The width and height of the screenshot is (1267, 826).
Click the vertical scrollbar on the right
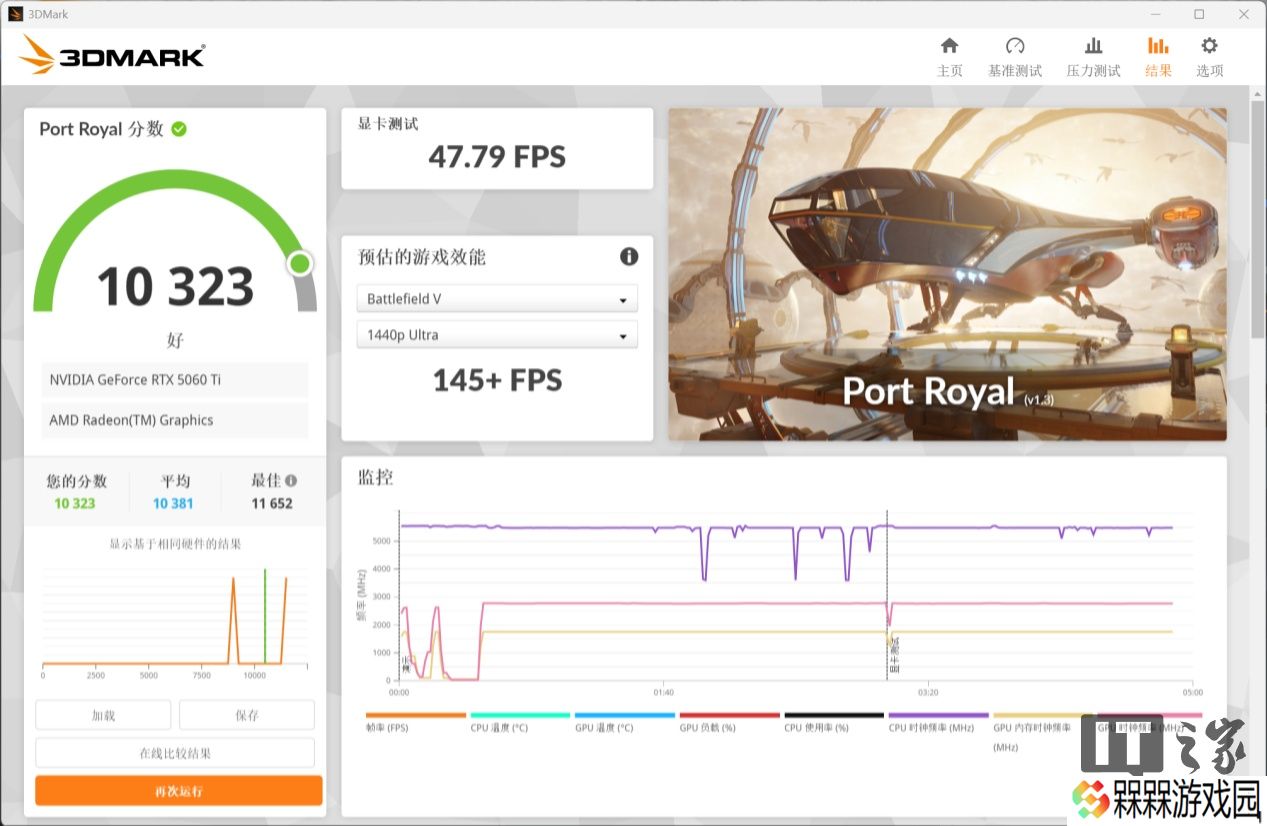(x=1258, y=220)
